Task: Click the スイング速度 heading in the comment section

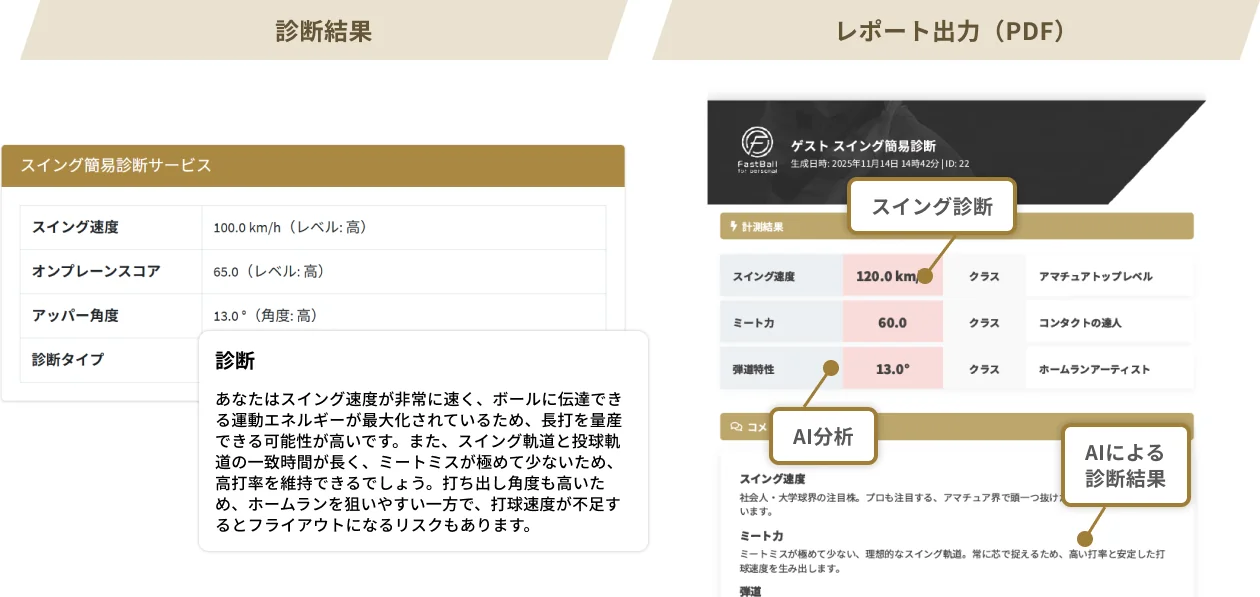Action: 772,479
